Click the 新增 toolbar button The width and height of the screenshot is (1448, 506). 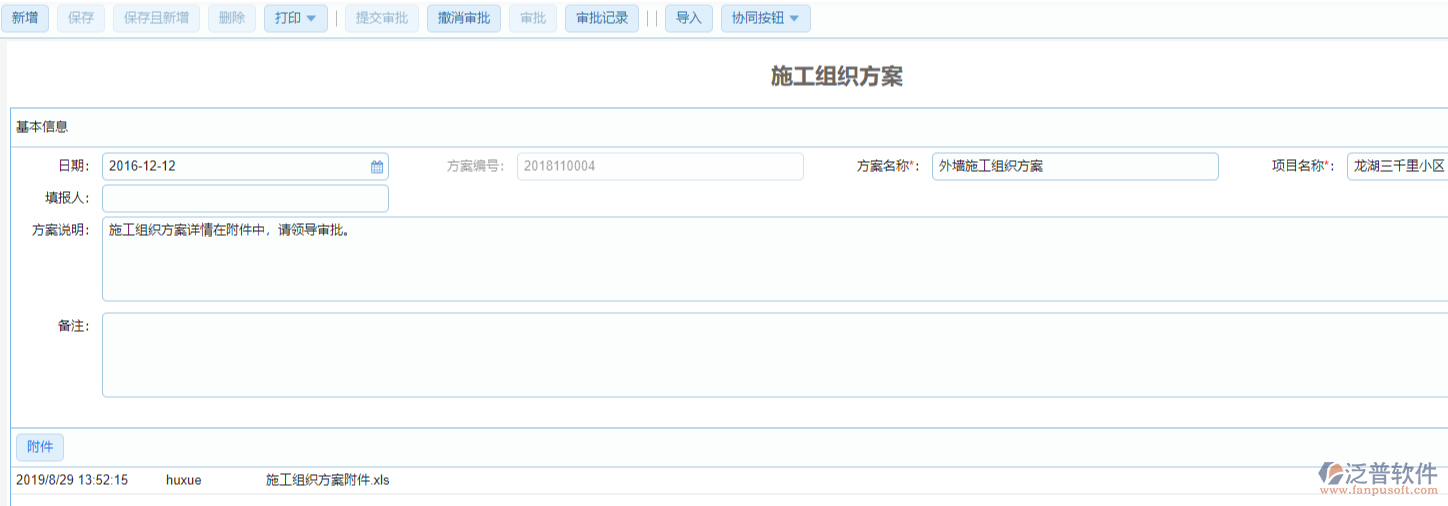coord(25,18)
